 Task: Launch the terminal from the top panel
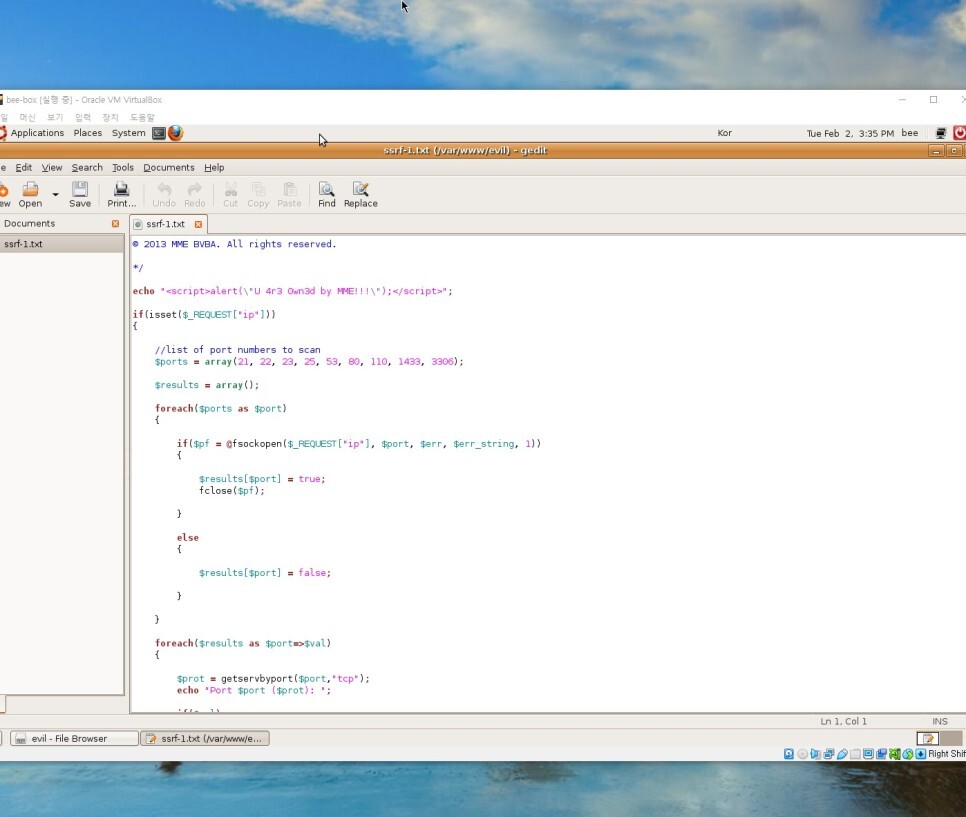pyautogui.click(x=159, y=133)
